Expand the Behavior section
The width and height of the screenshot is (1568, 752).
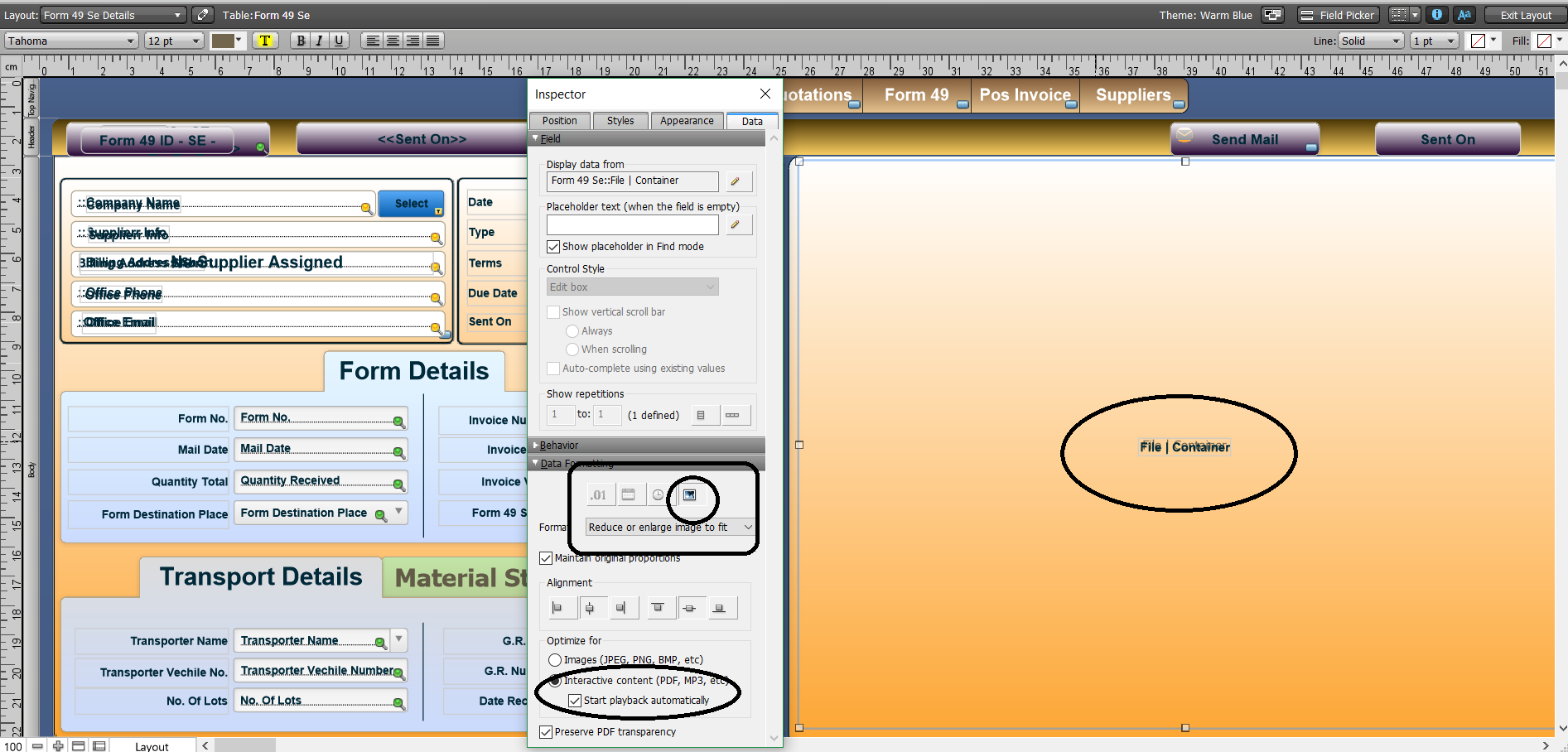[x=536, y=446]
